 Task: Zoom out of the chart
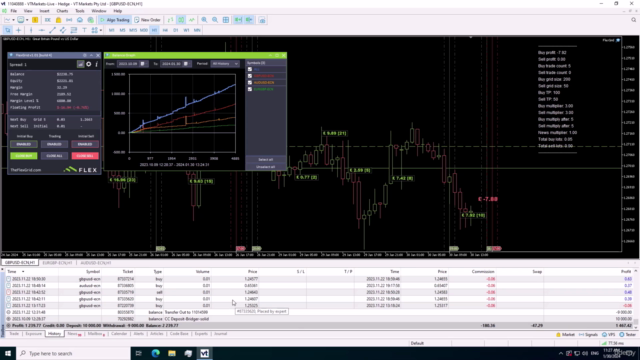(215, 20)
